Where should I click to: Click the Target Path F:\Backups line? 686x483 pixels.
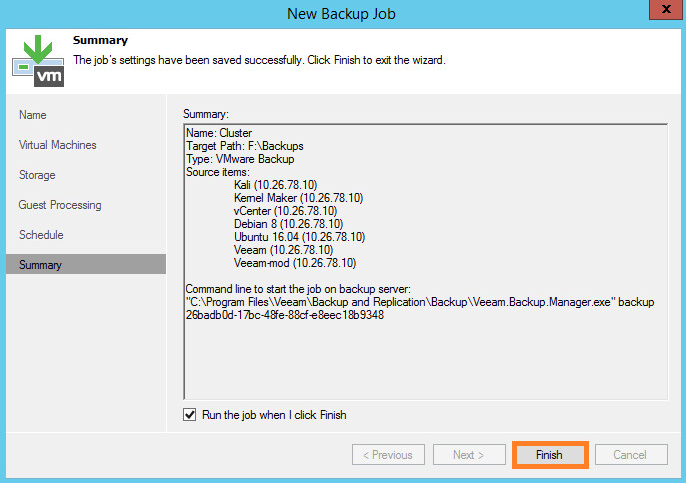pos(245,146)
